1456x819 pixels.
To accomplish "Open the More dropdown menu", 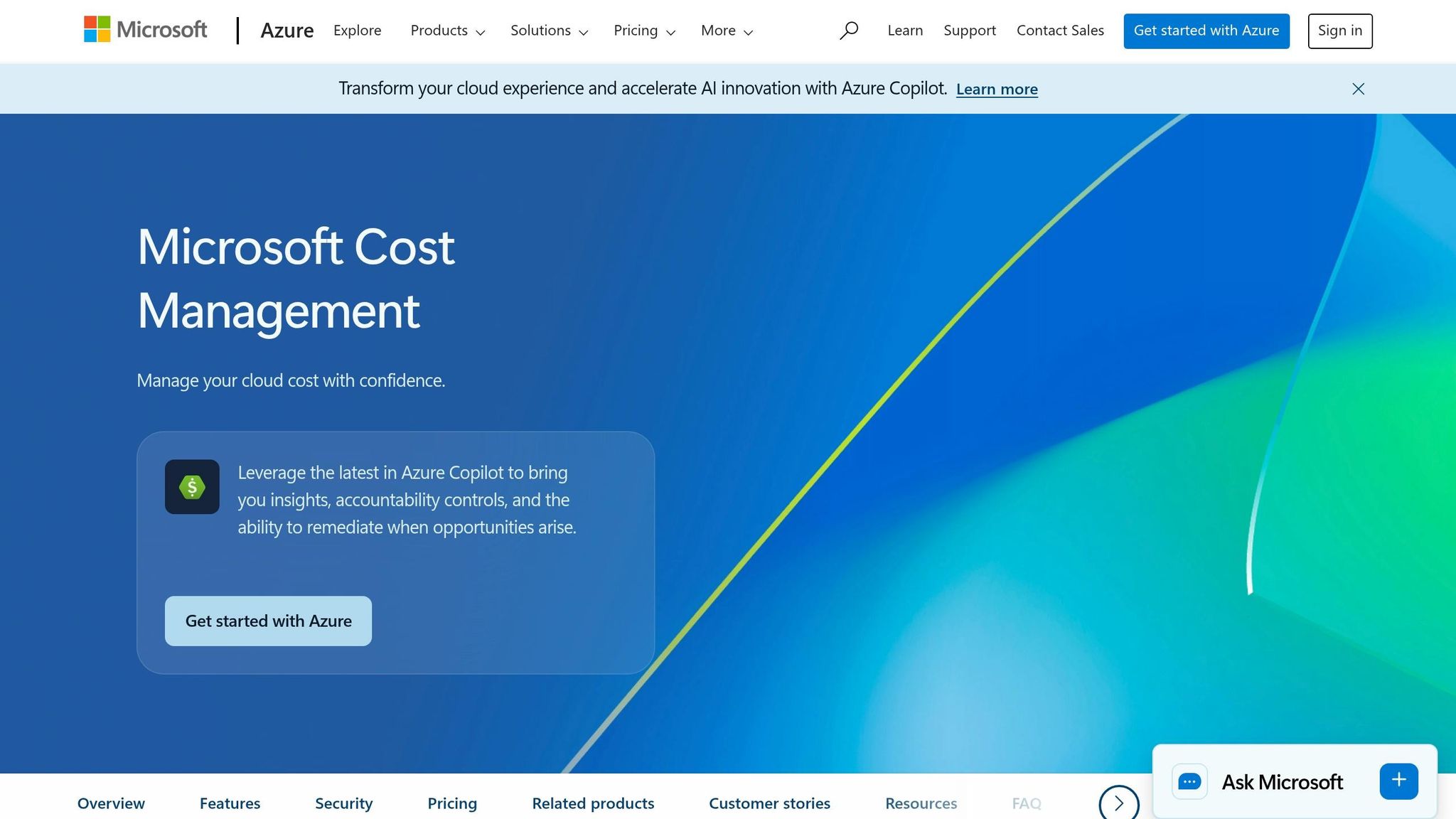I will point(727,31).
